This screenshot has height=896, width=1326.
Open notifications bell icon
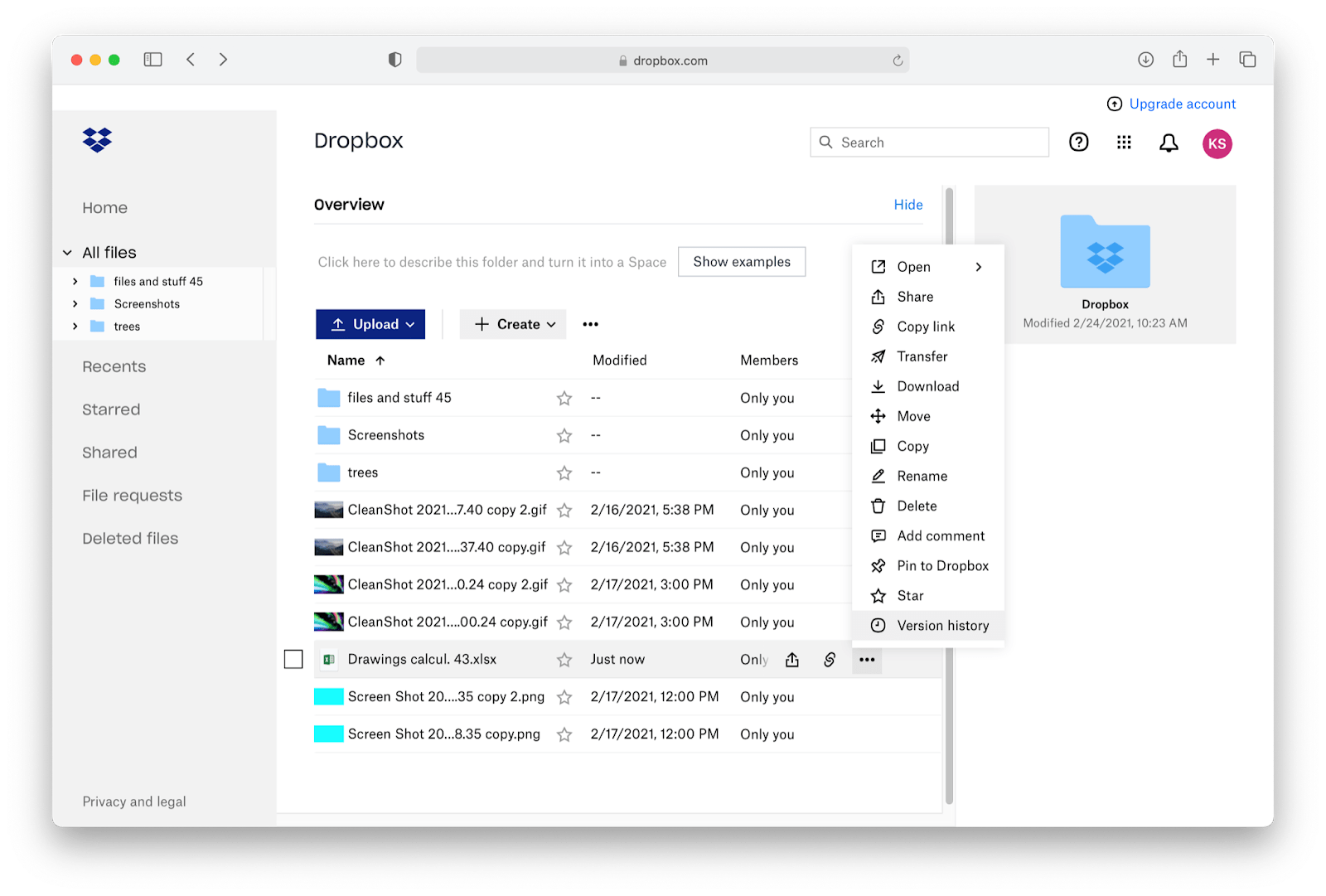1169,143
